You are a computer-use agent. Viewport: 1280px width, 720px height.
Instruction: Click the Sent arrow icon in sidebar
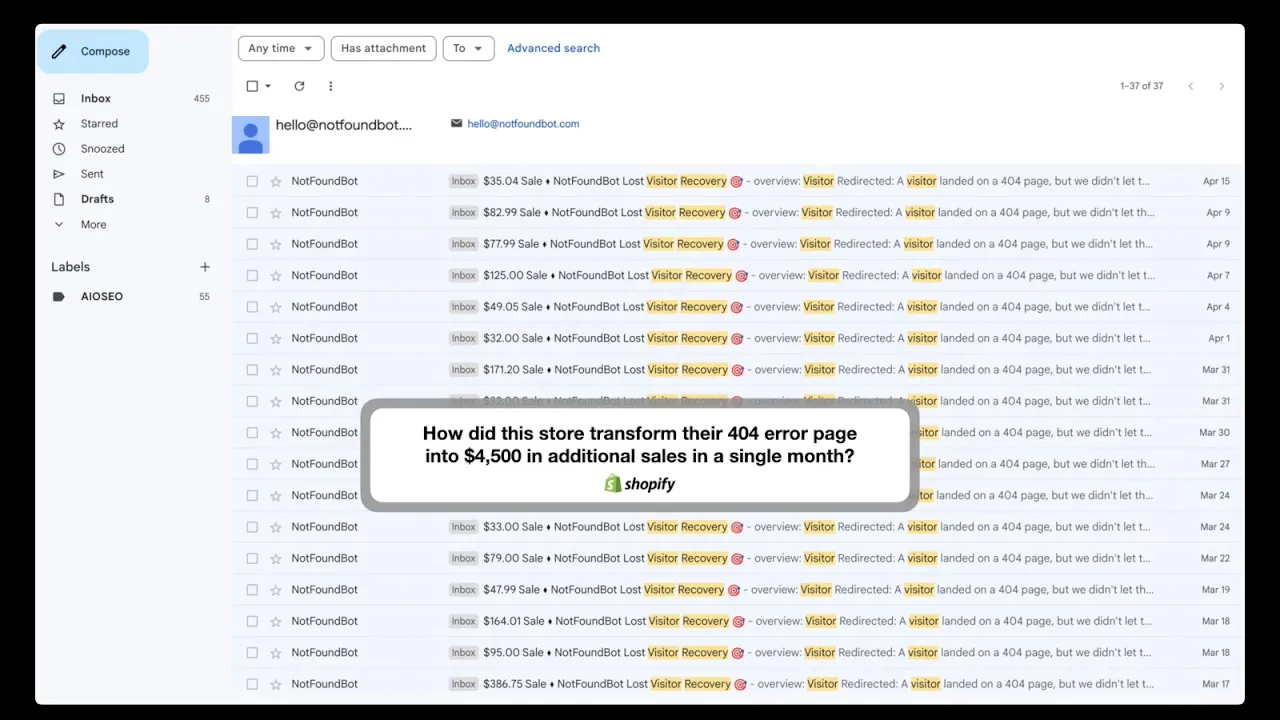[59, 174]
